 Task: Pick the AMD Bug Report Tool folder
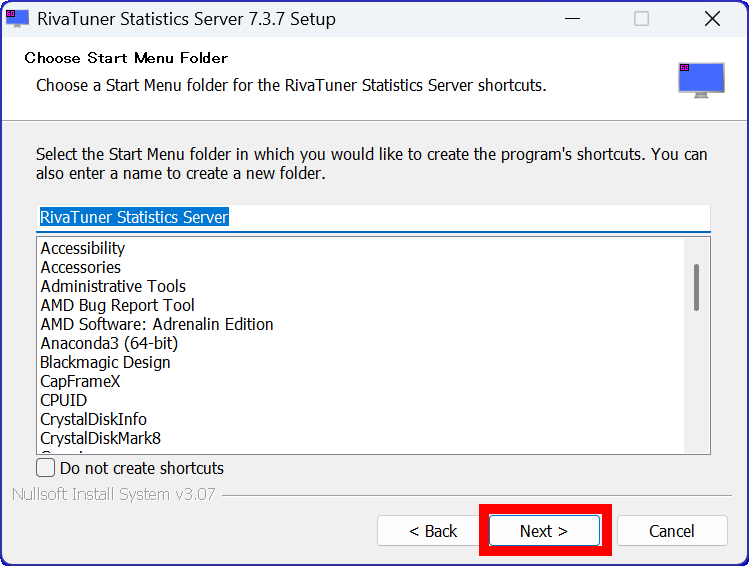point(118,305)
